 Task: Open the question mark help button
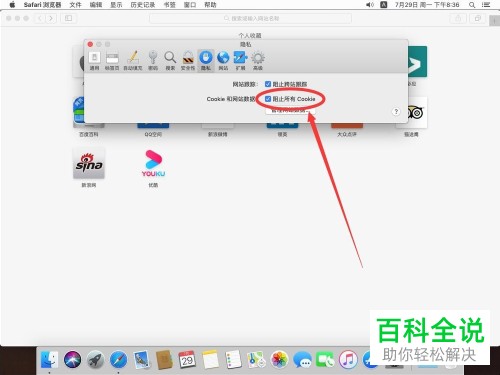tap(396, 112)
